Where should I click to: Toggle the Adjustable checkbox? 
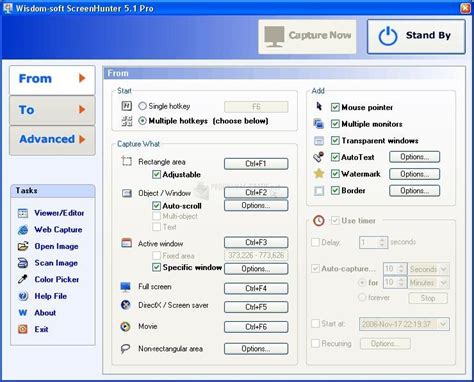point(156,174)
